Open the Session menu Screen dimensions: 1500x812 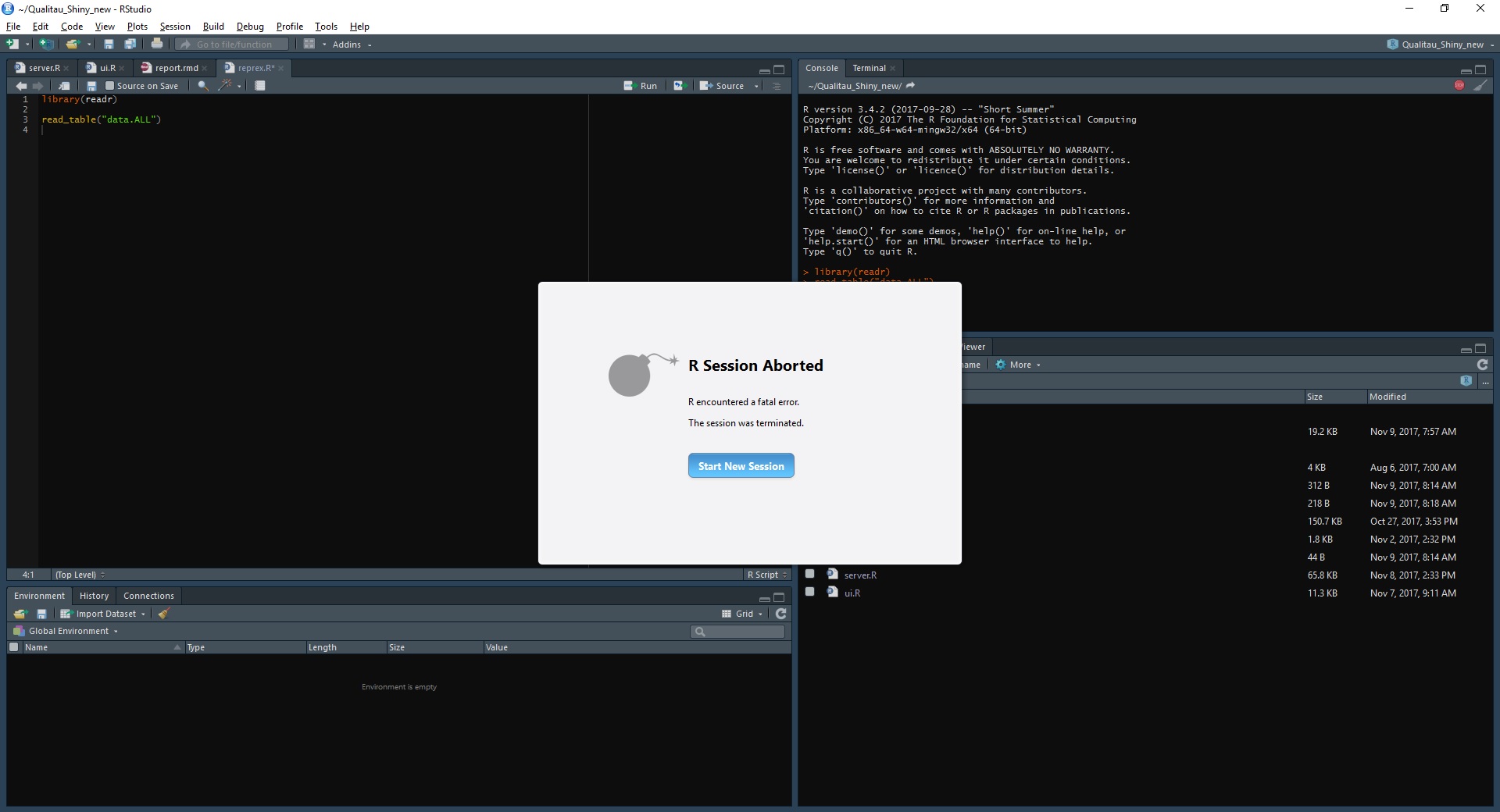click(174, 26)
